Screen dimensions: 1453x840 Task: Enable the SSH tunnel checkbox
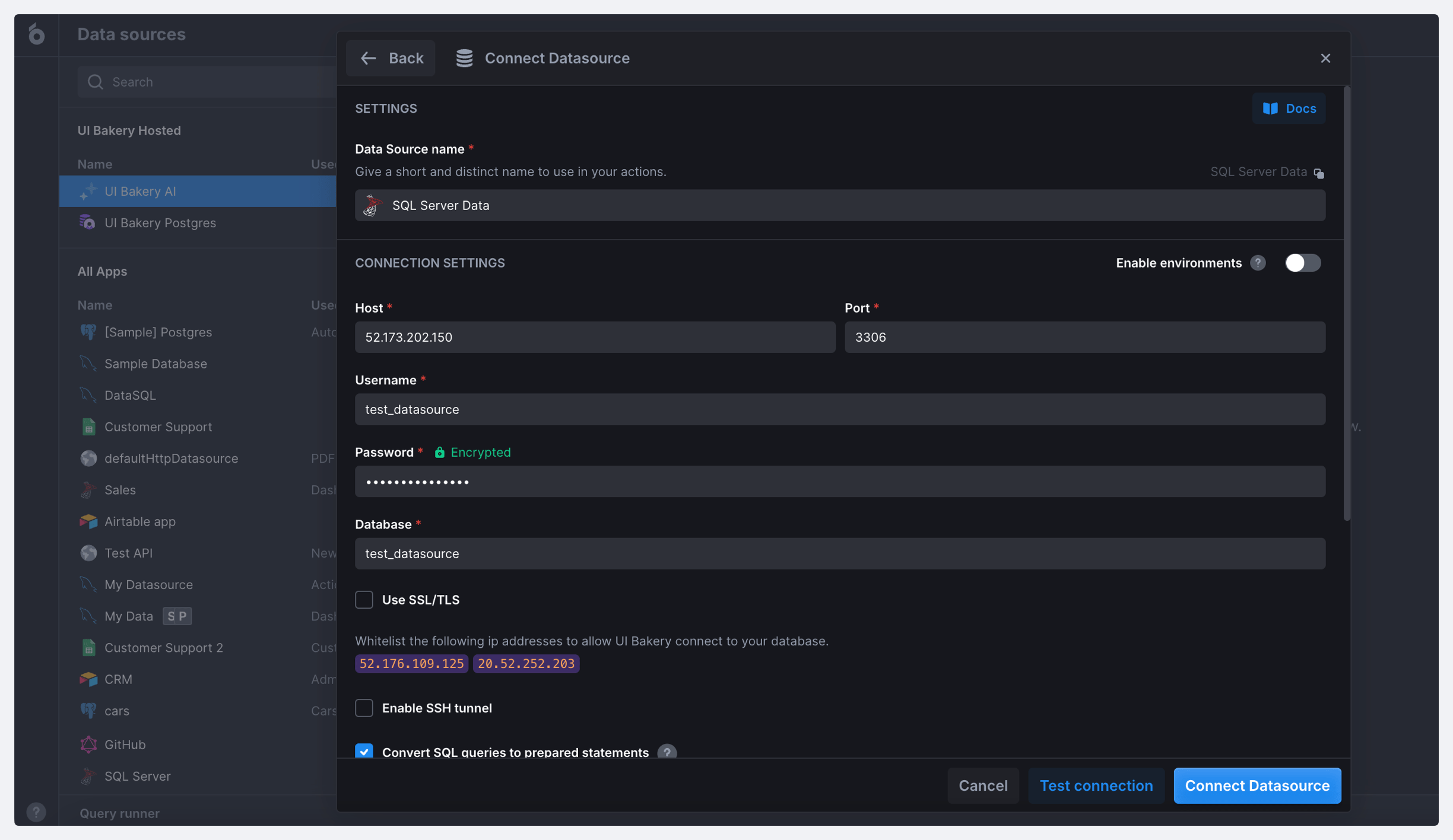364,708
